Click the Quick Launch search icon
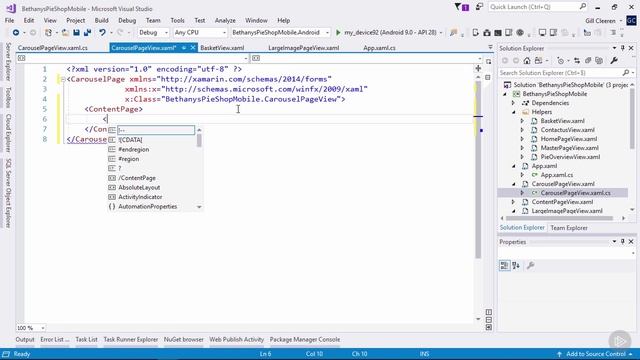640x360 pixels. (x=582, y=7)
